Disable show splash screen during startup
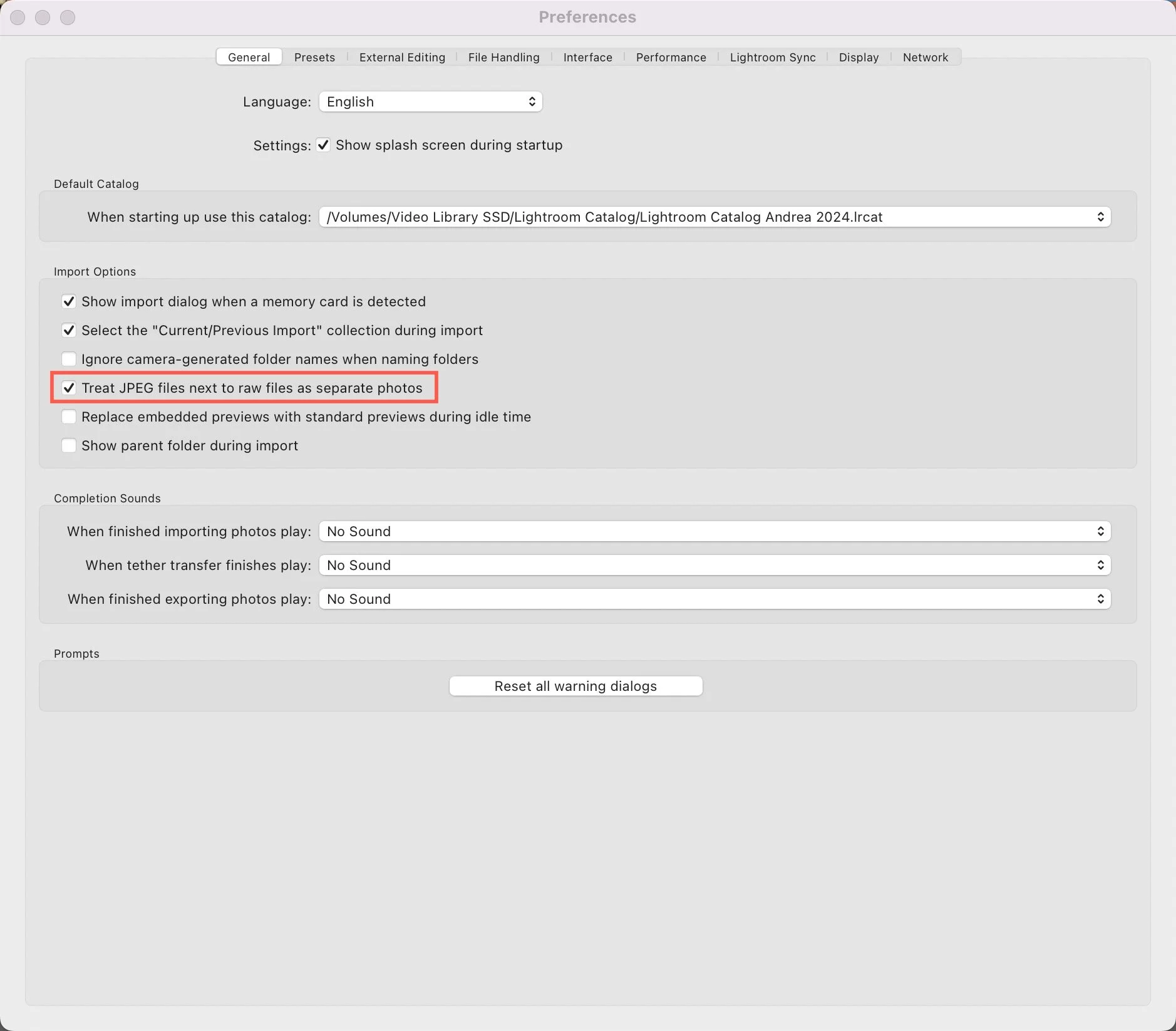Screen dimensions: 1176x1031 (x=323, y=145)
